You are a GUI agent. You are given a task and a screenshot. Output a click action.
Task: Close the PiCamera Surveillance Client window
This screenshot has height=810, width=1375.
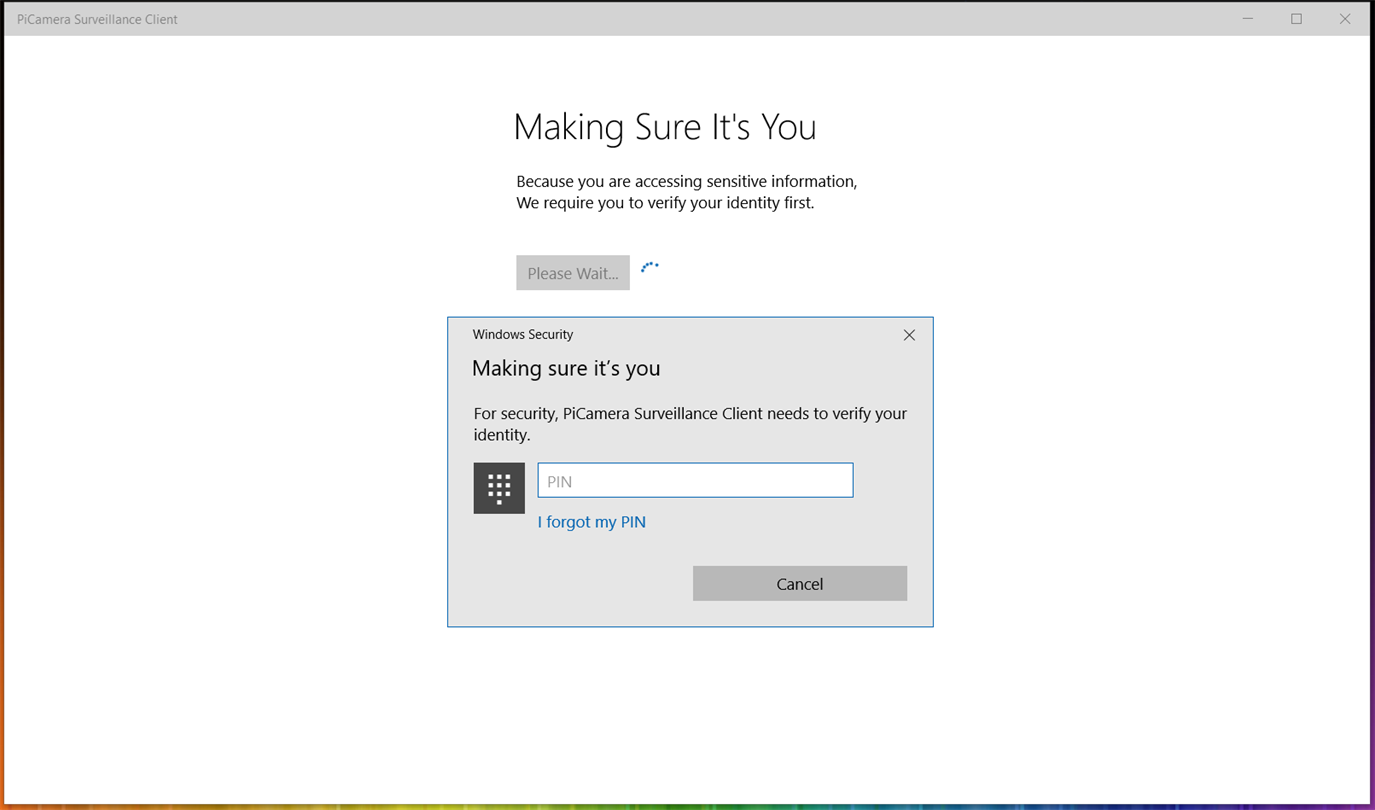pyautogui.click(x=1345, y=19)
